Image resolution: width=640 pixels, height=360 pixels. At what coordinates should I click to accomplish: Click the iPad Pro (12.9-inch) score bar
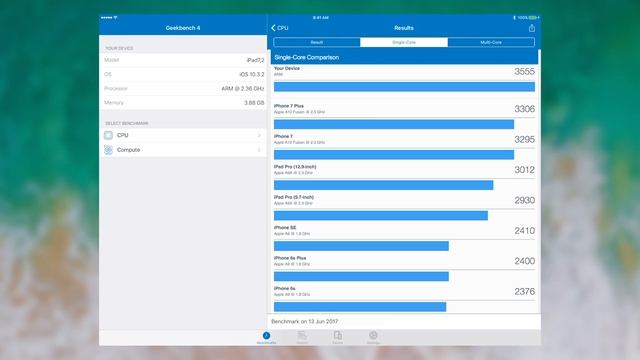[383, 185]
